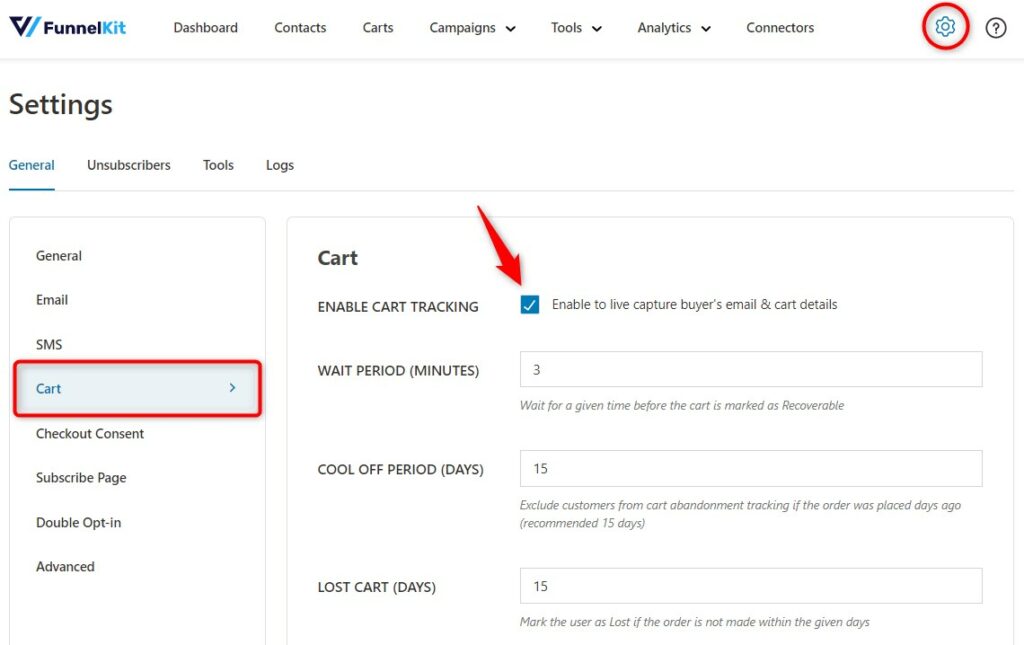Expand the Tools dropdown in top navigation
This screenshot has height=645, width=1024.
pyautogui.click(x=576, y=28)
